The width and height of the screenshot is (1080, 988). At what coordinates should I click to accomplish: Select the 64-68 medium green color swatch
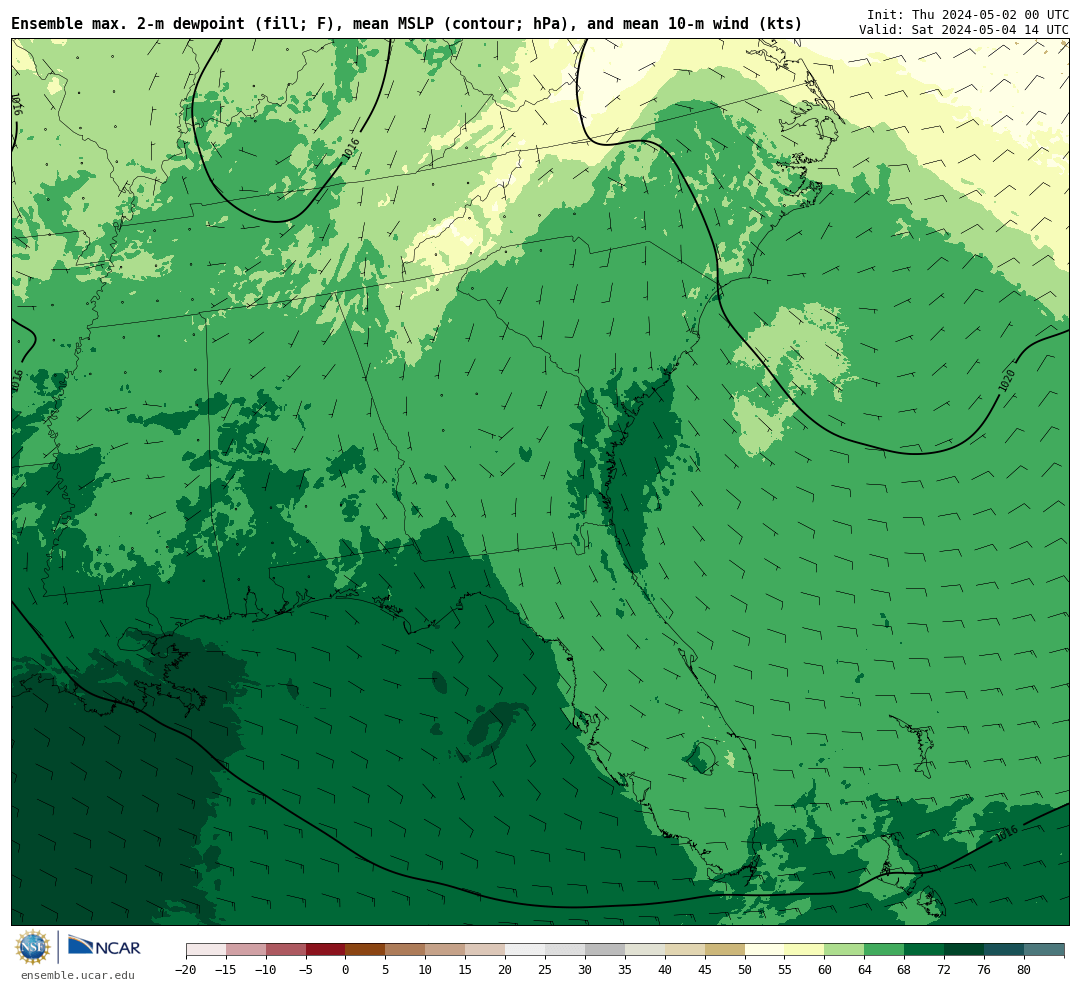tap(884, 950)
